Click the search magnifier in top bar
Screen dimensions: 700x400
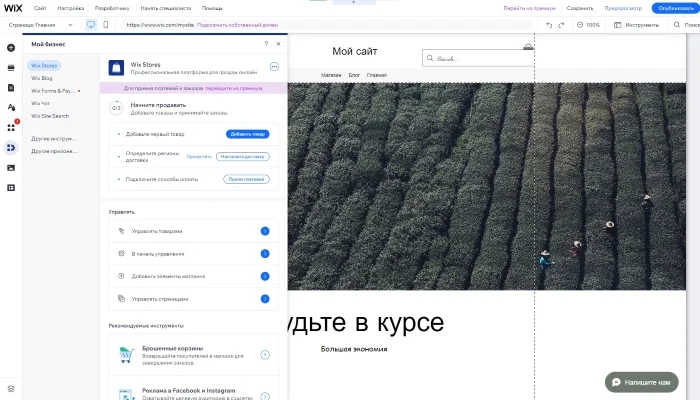click(677, 25)
